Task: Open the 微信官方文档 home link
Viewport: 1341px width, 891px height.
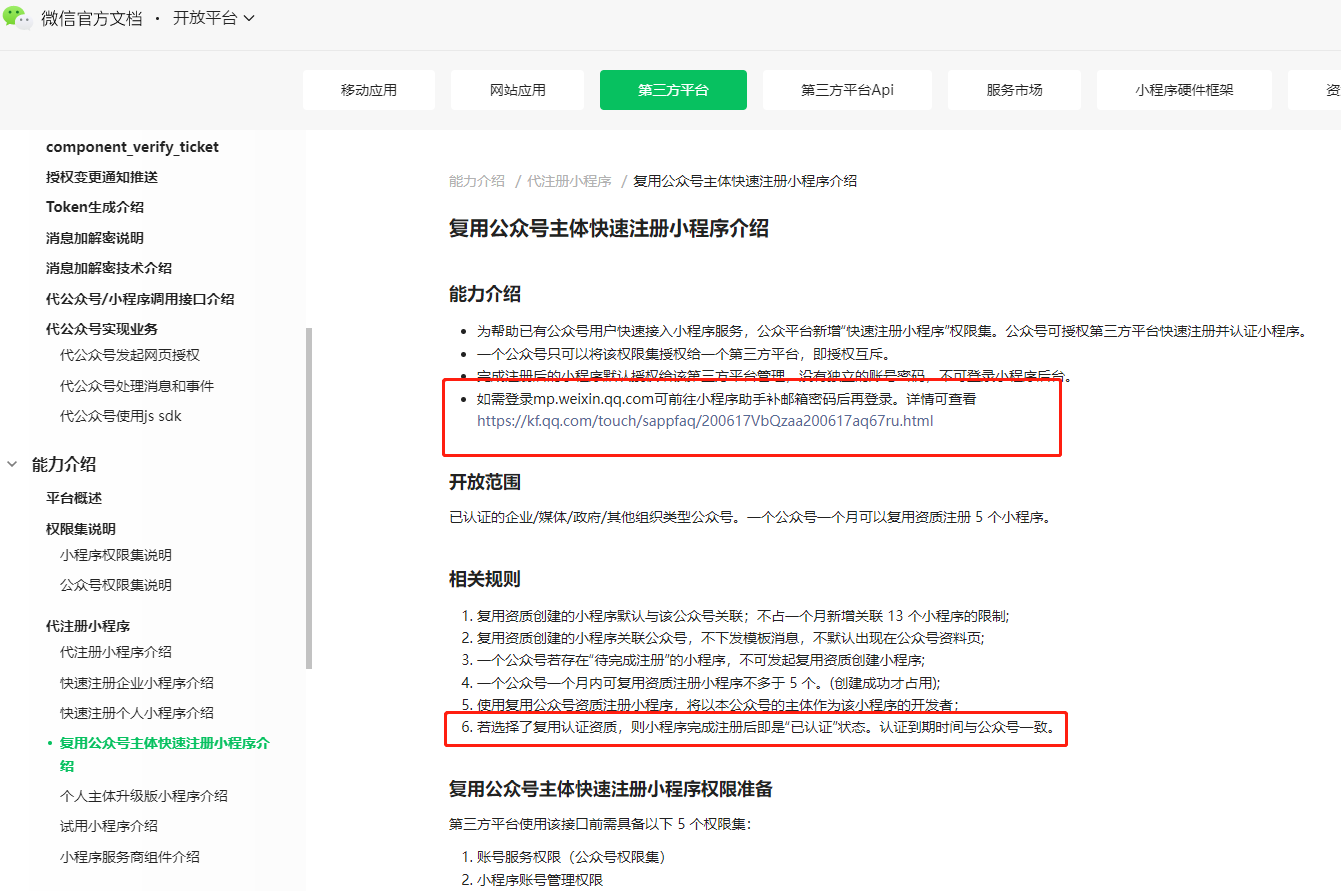Action: (x=92, y=19)
